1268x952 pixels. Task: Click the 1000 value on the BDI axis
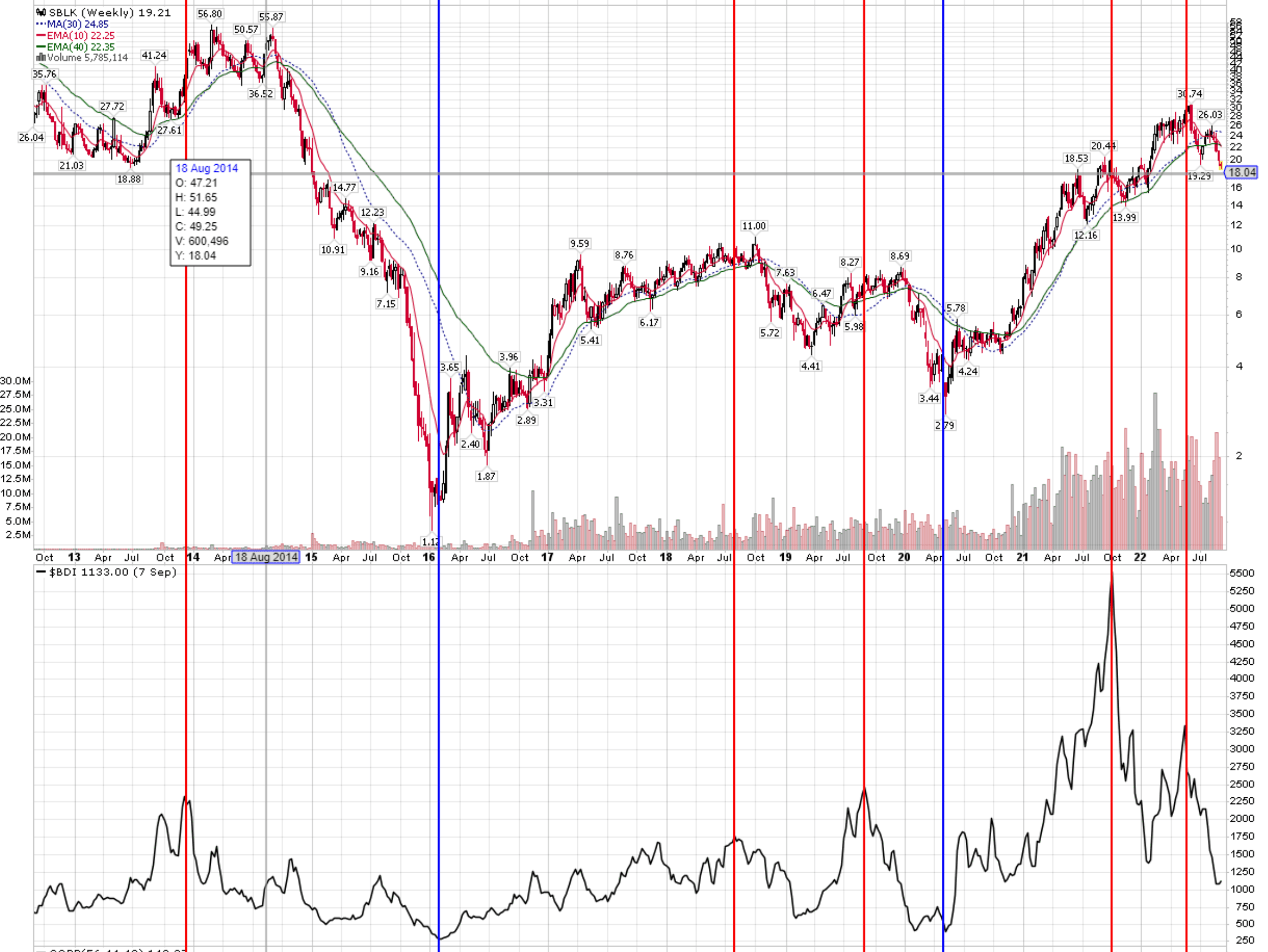(1242, 889)
